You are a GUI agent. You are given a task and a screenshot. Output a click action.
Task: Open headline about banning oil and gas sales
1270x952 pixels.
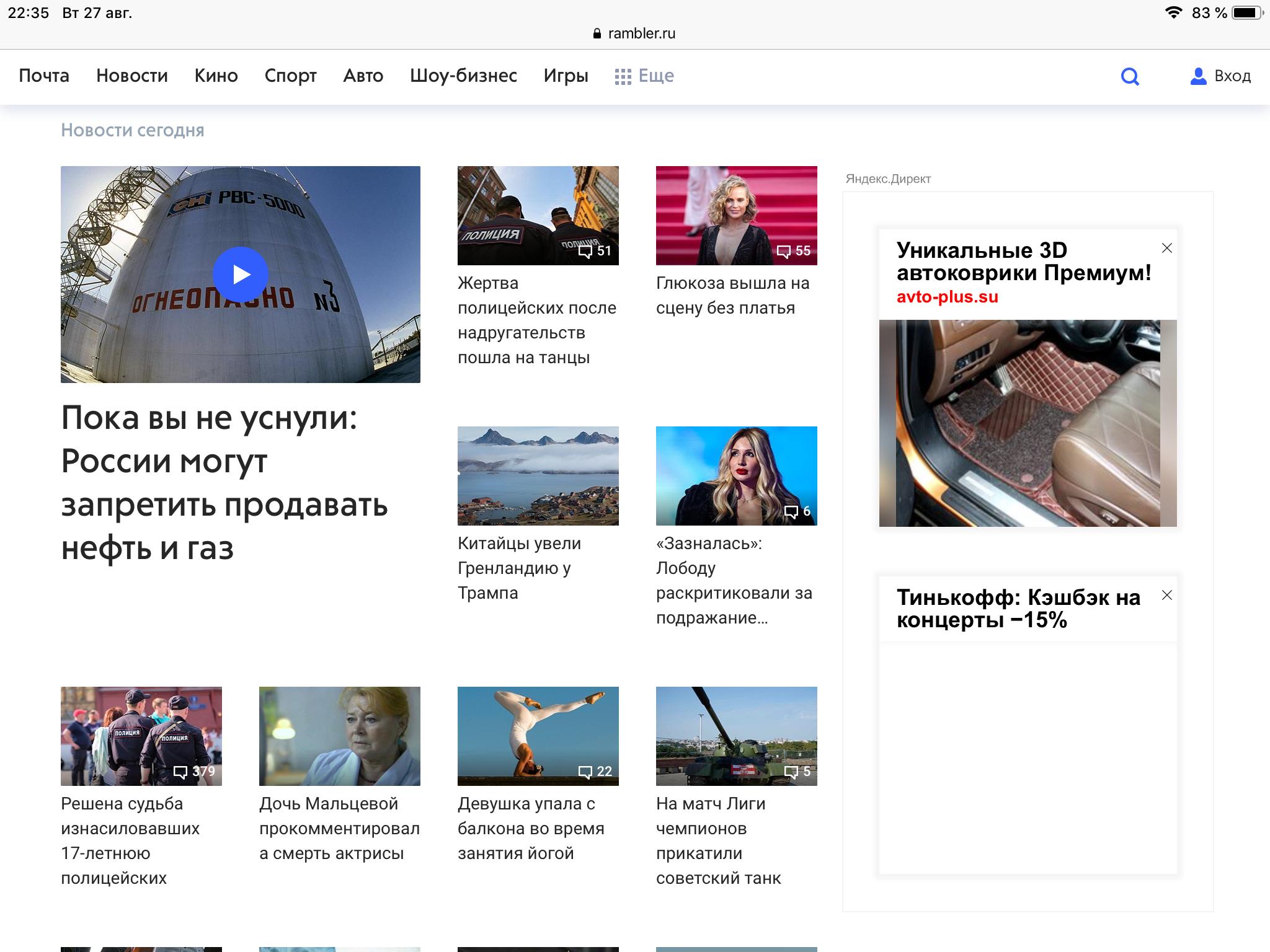click(224, 482)
